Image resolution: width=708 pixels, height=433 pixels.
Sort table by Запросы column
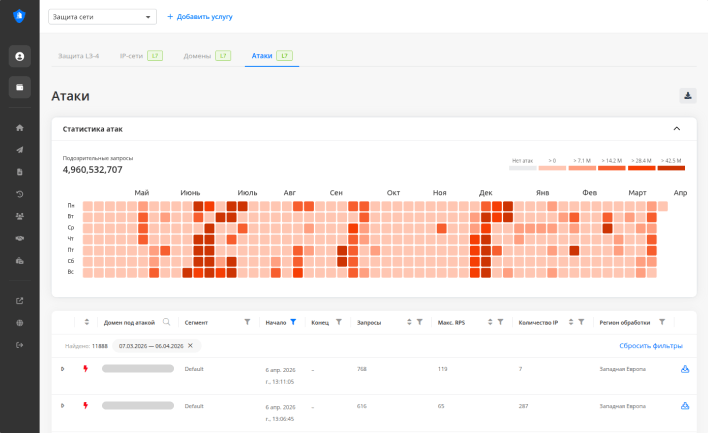(408, 322)
